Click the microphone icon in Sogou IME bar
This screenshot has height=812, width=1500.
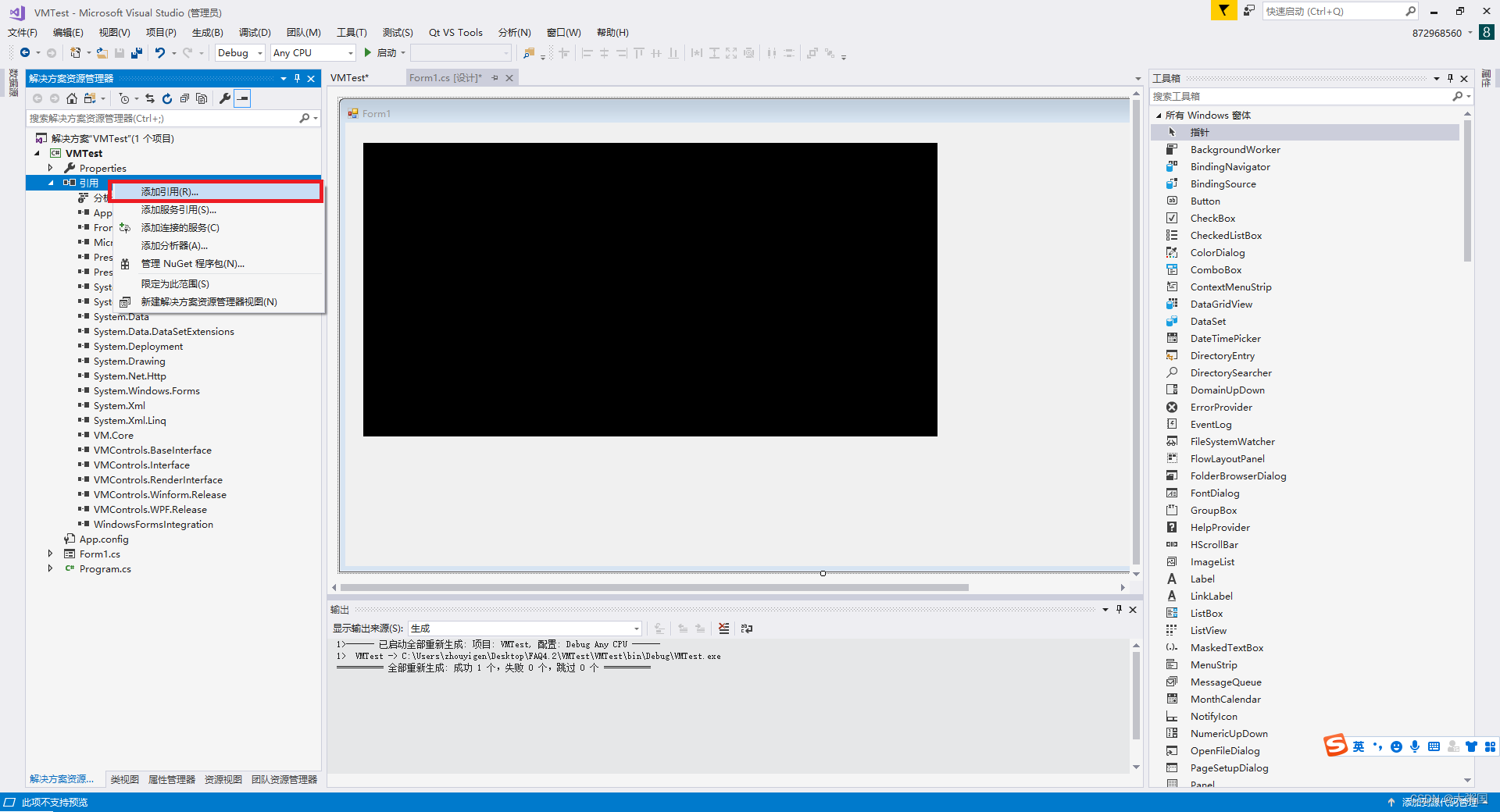click(x=1415, y=746)
